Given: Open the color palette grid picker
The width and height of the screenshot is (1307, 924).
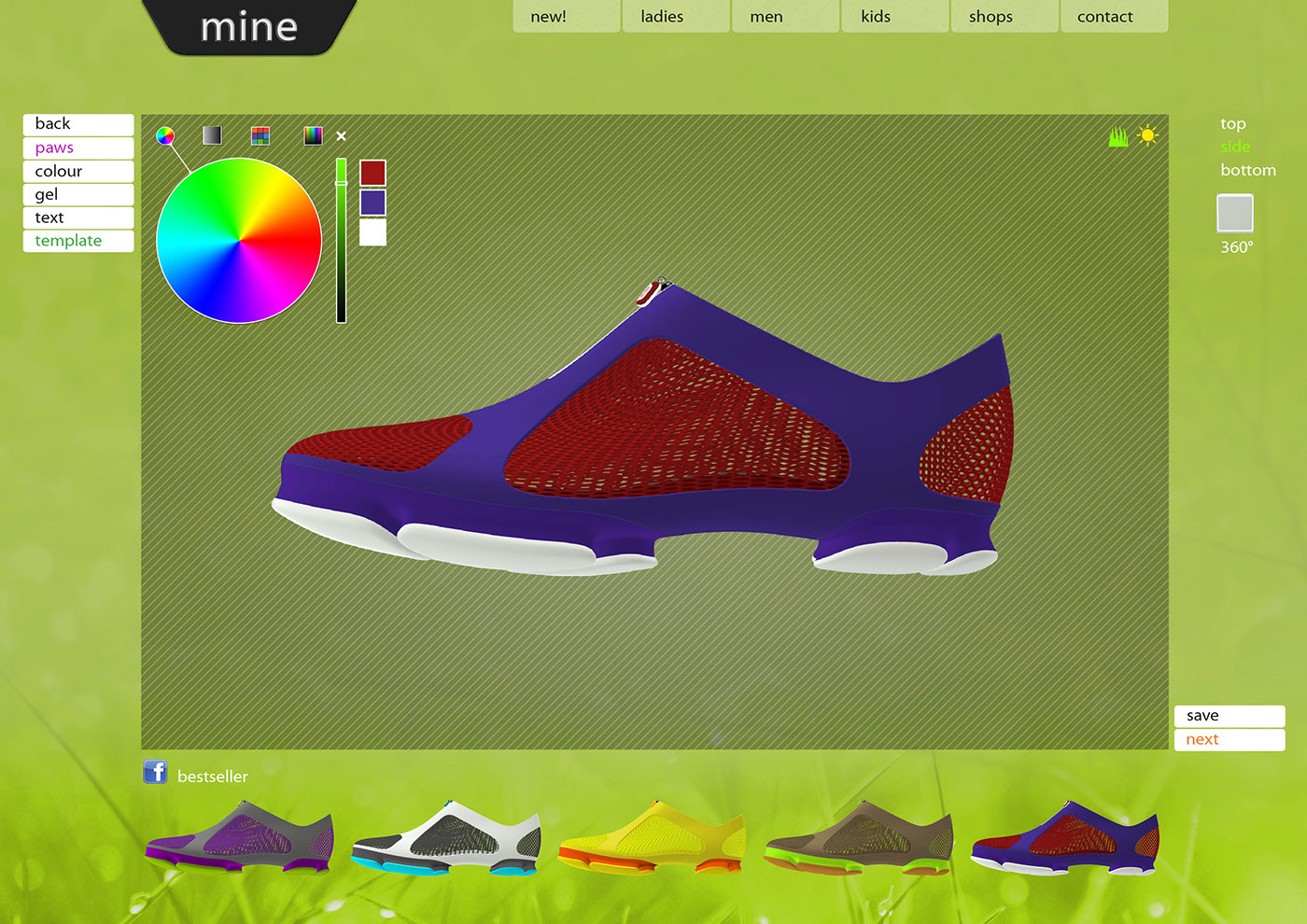Looking at the screenshot, I should click(x=260, y=135).
